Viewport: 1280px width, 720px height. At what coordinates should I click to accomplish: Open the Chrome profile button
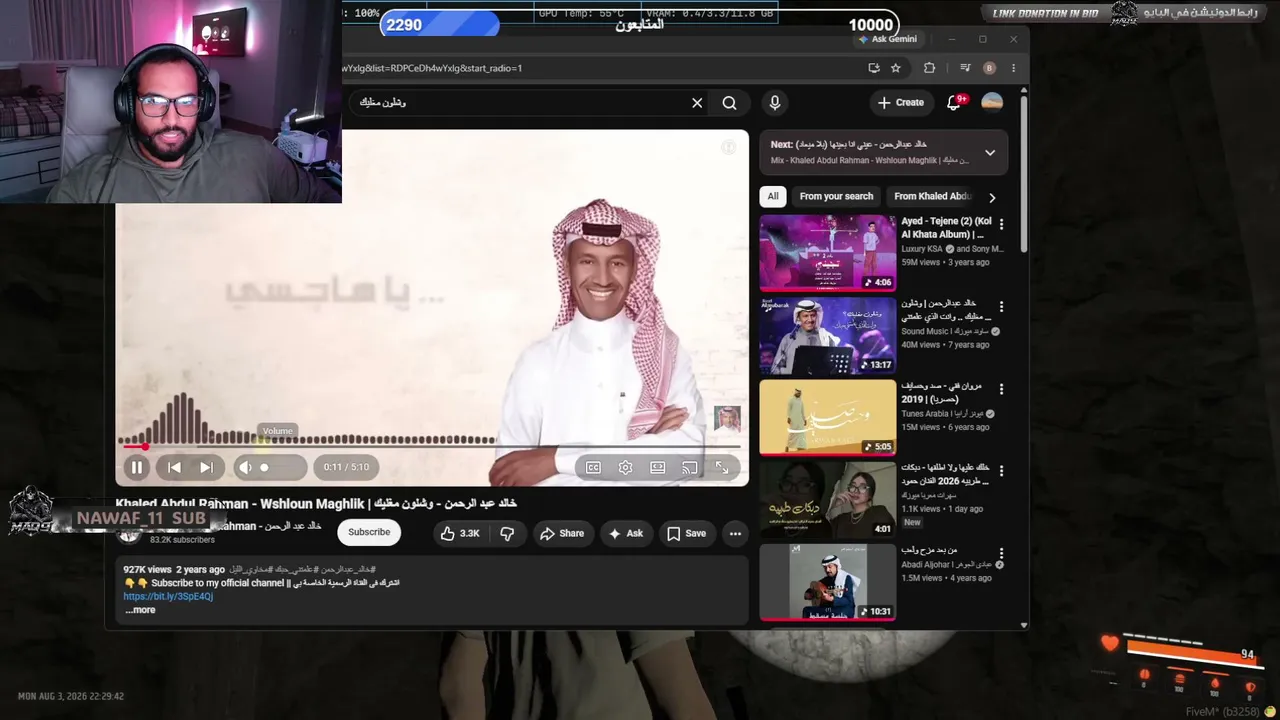(989, 68)
